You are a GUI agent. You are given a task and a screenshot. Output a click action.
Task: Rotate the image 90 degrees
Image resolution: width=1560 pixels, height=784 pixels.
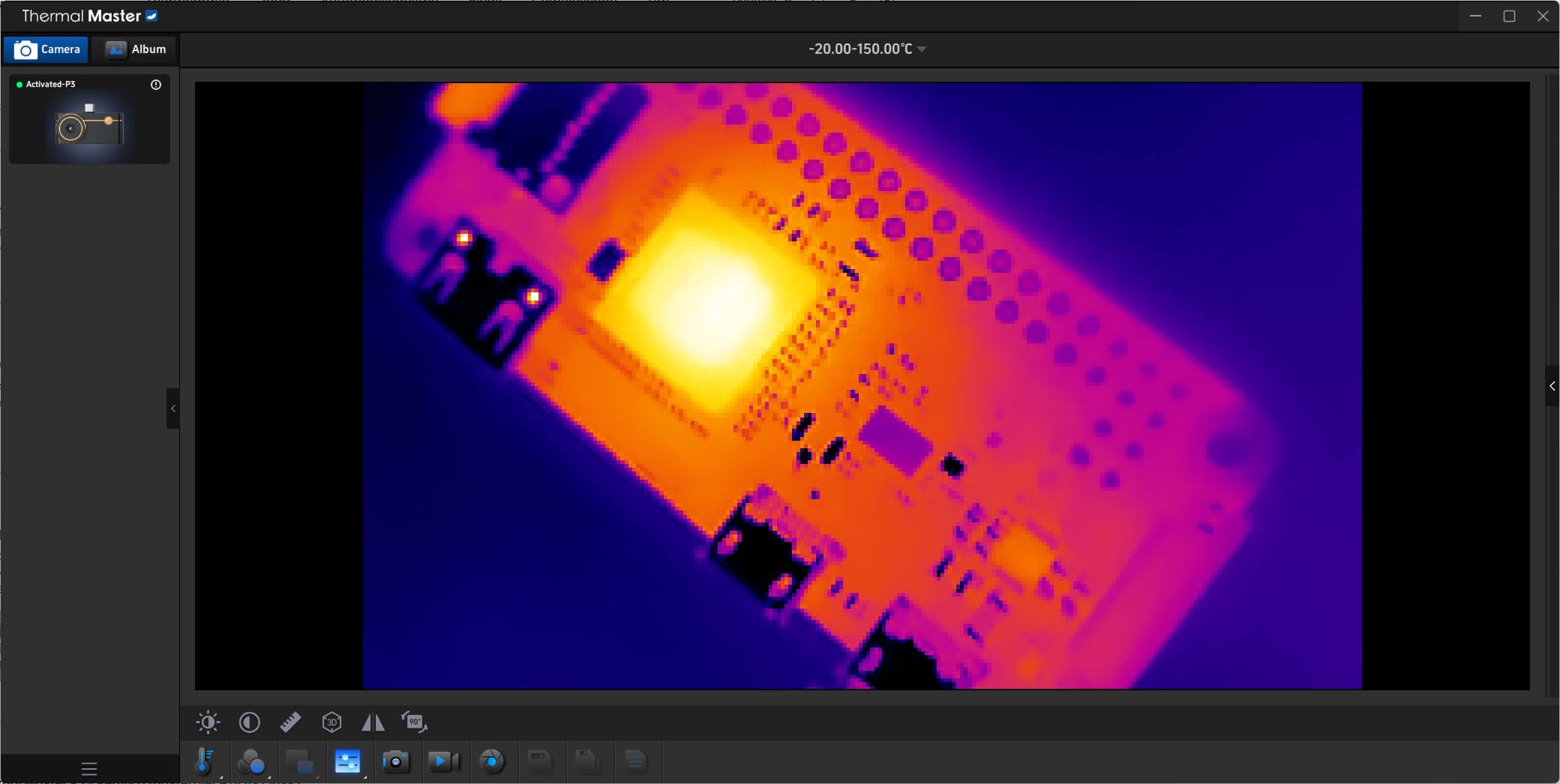point(414,723)
